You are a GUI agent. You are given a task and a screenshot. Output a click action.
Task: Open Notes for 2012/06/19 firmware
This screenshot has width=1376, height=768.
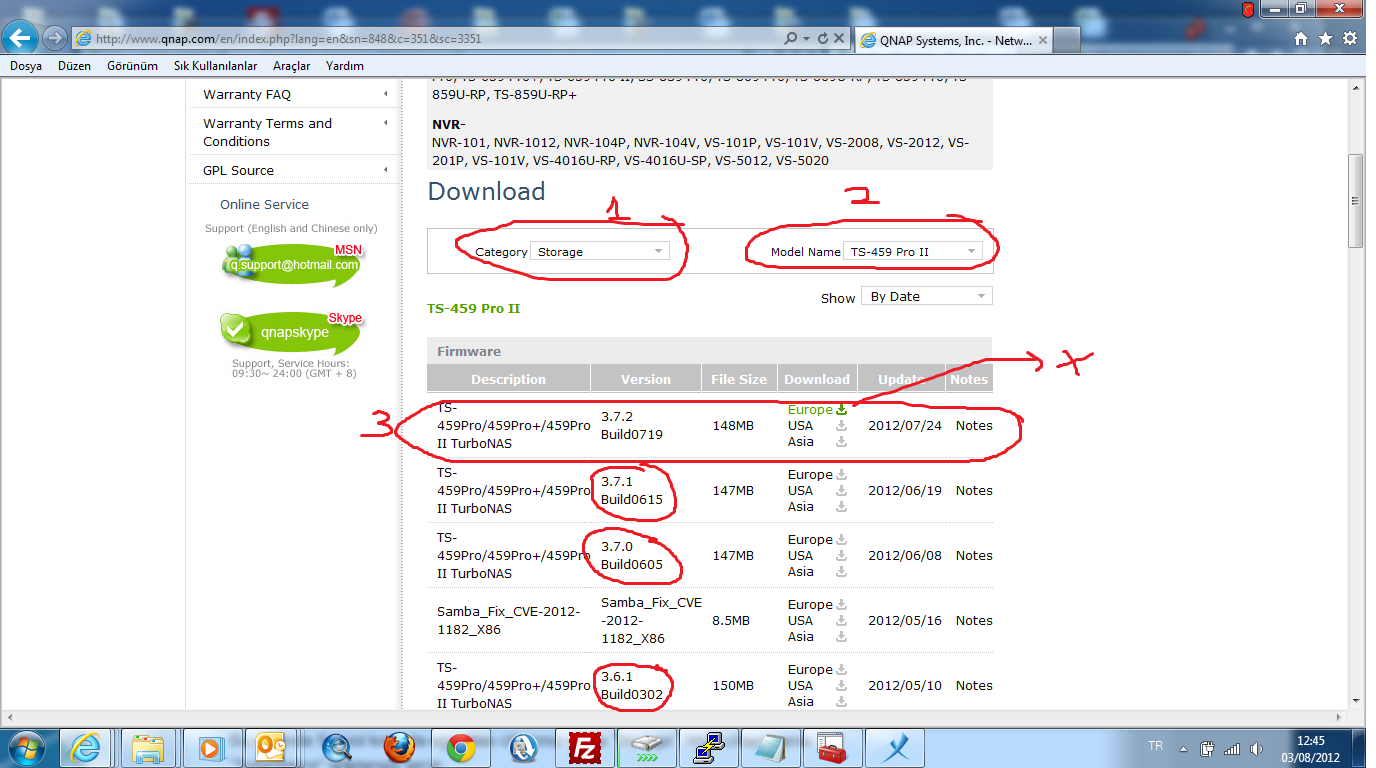coord(974,491)
